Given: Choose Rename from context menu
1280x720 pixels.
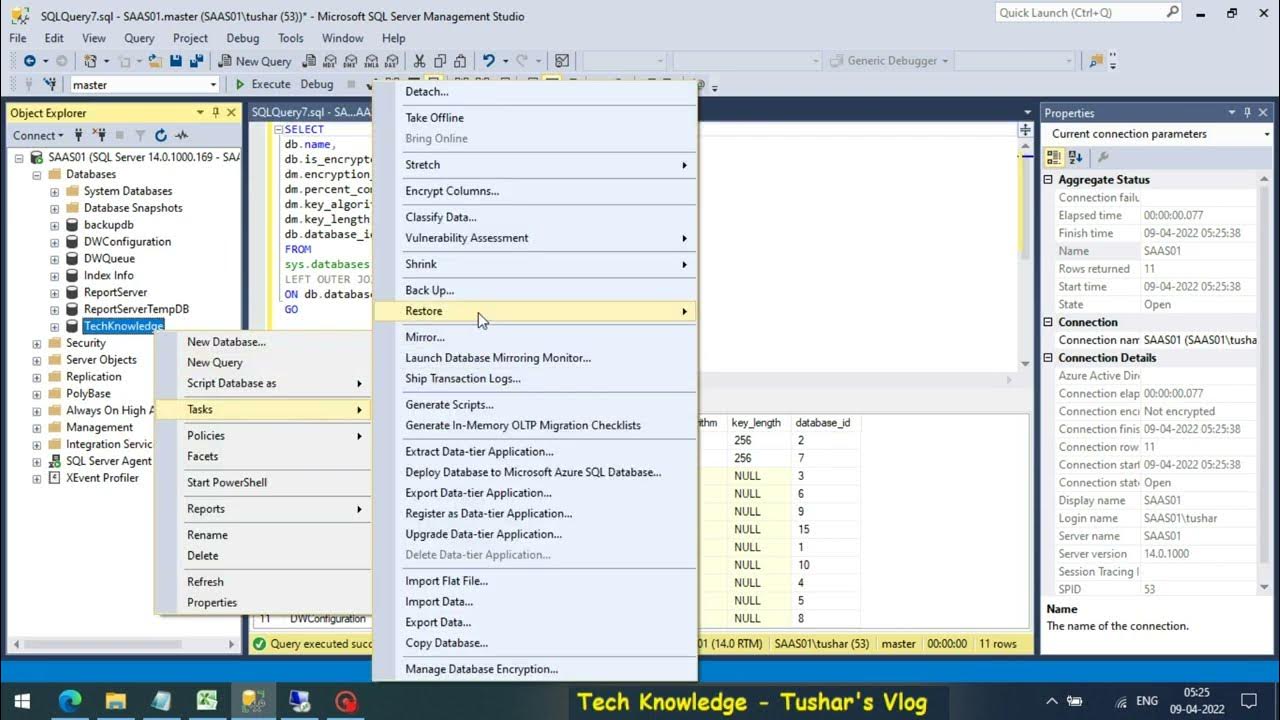Looking at the screenshot, I should [264, 535].
